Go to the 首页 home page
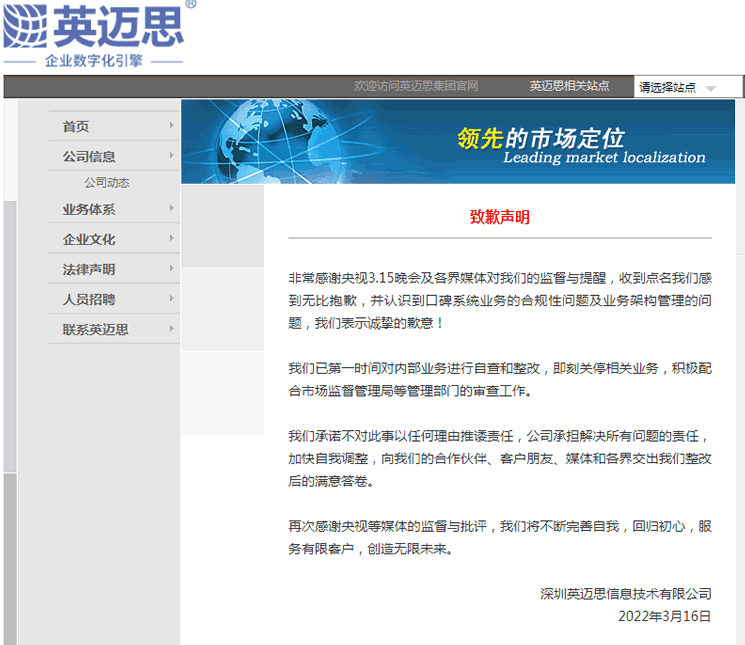745x645 pixels. coord(76,126)
